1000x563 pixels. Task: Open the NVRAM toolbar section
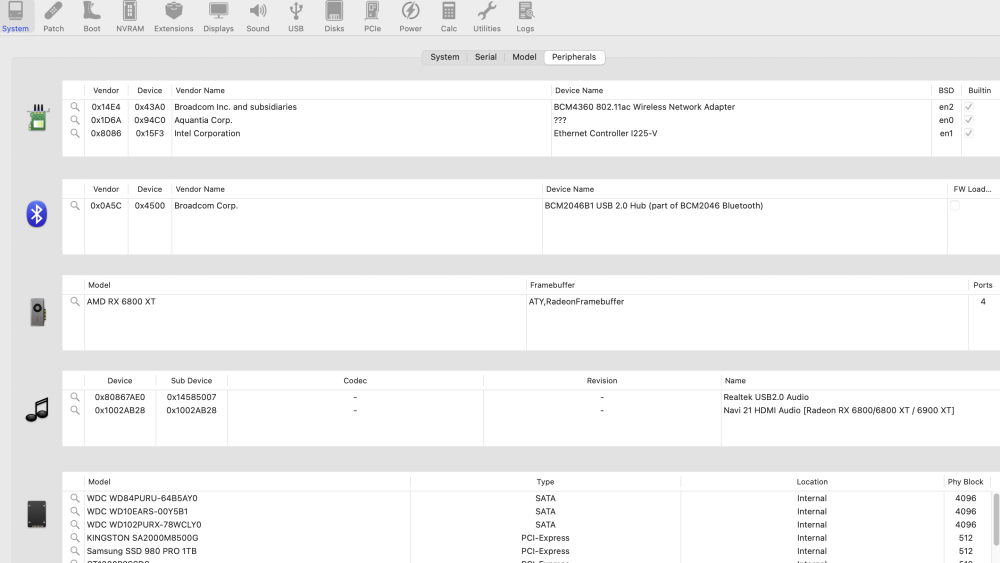pyautogui.click(x=130, y=17)
